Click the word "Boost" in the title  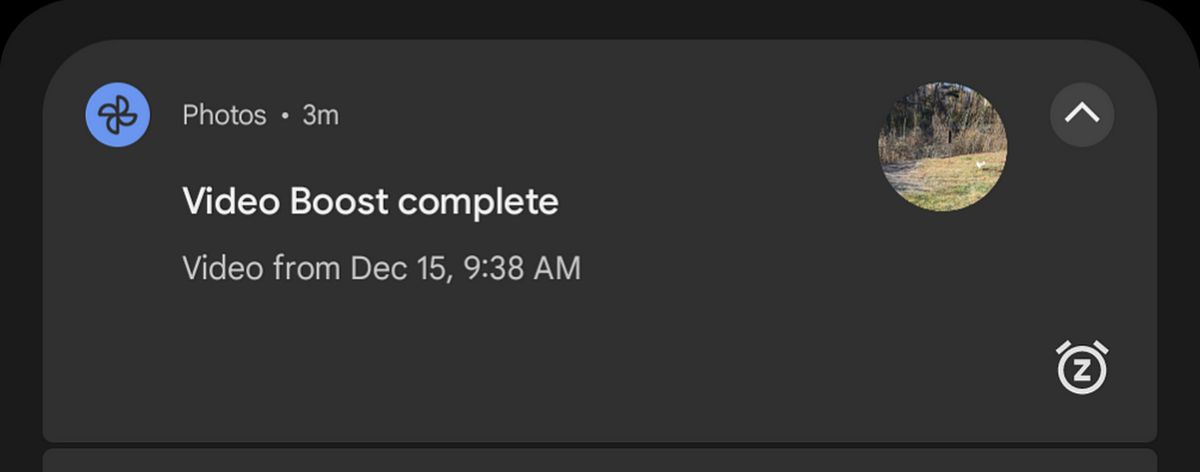(x=339, y=202)
